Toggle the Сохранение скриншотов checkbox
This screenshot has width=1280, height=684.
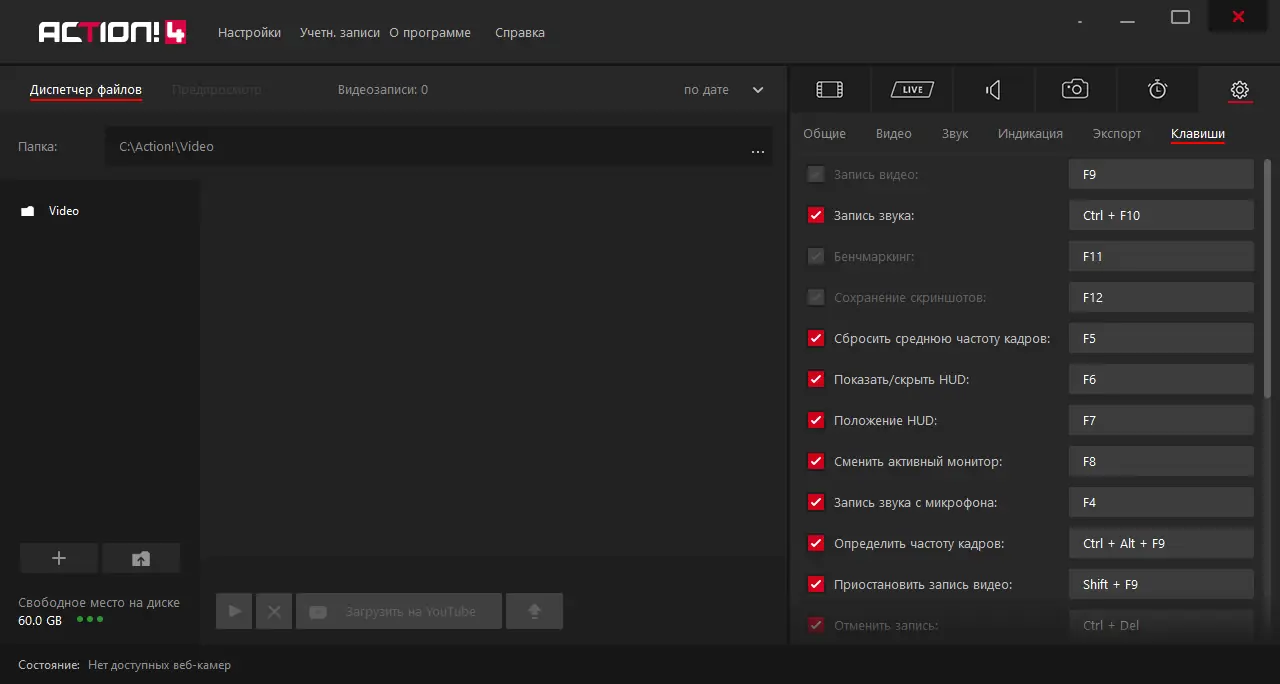[x=816, y=297]
